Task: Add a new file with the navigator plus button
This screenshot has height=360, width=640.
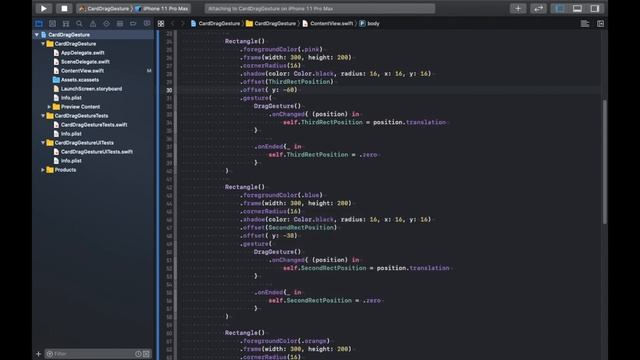Action: click(x=38, y=353)
